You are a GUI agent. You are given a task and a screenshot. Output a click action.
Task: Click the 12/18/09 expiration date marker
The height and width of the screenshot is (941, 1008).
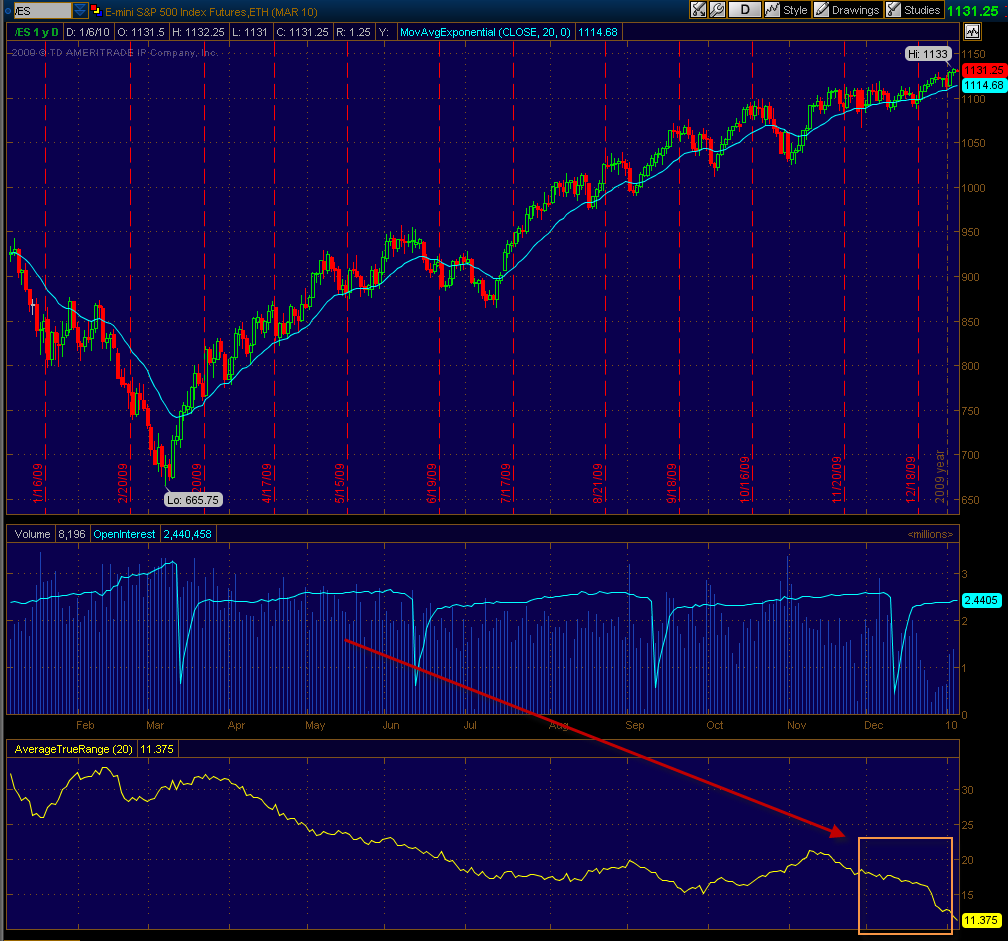coord(910,480)
